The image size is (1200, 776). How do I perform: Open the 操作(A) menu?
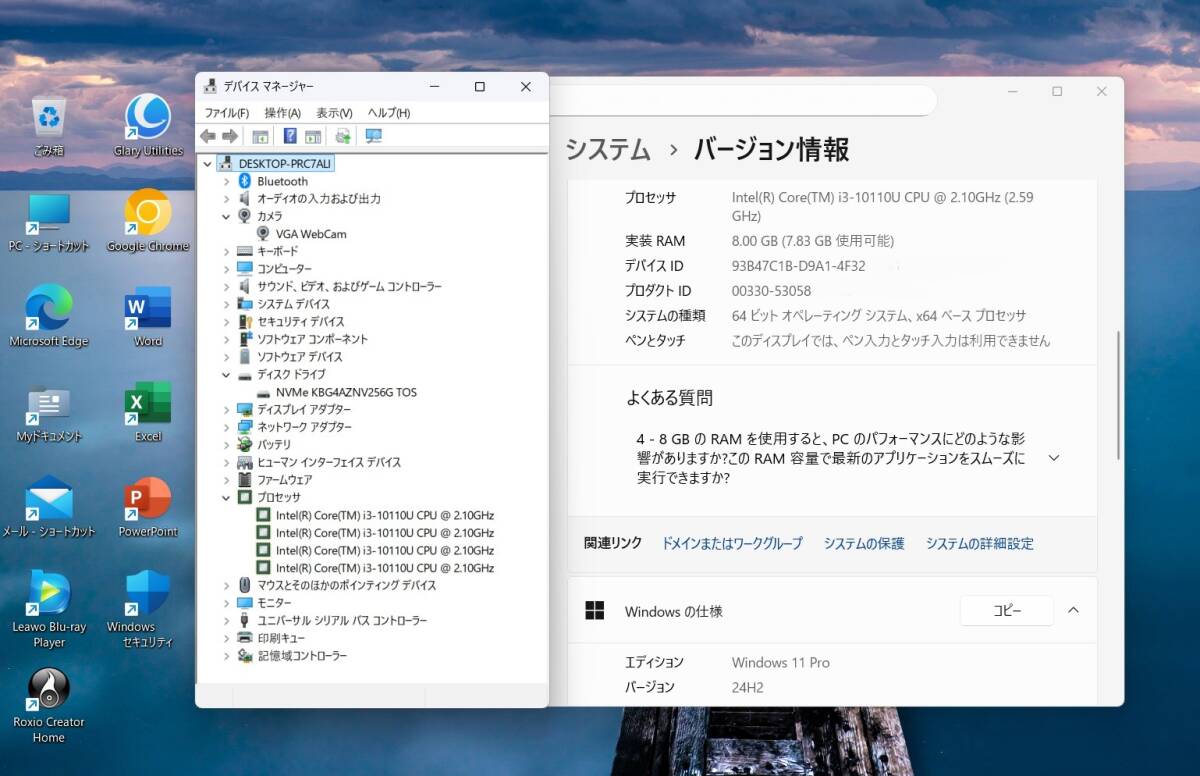point(282,113)
